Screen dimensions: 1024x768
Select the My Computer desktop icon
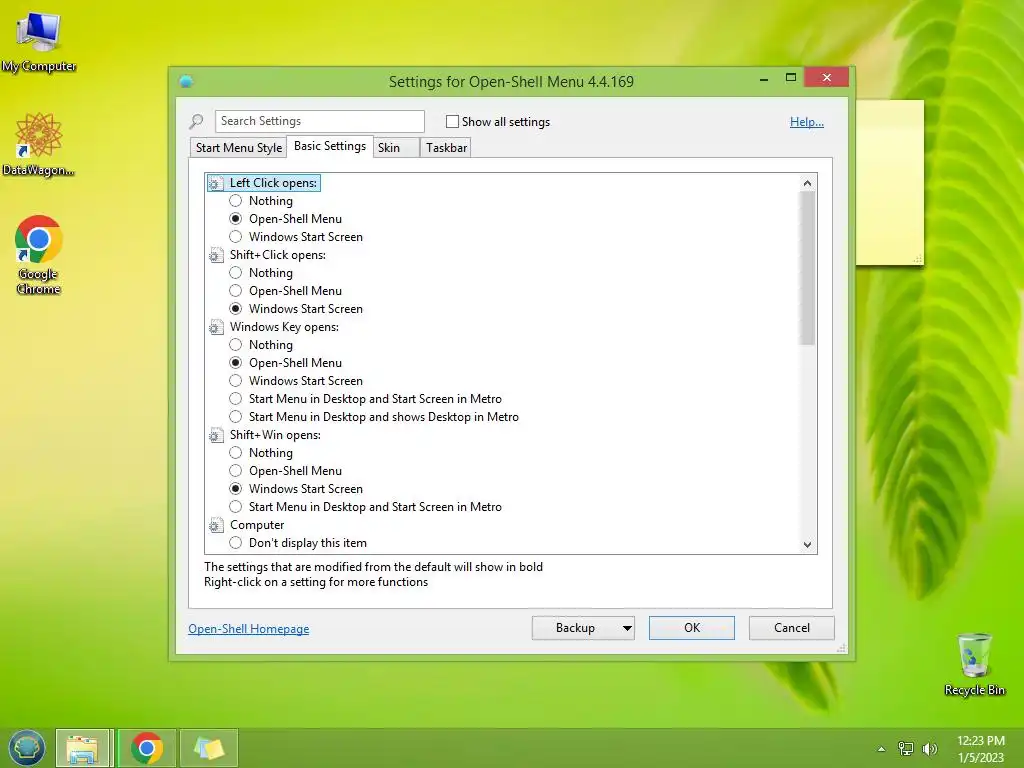(x=39, y=42)
